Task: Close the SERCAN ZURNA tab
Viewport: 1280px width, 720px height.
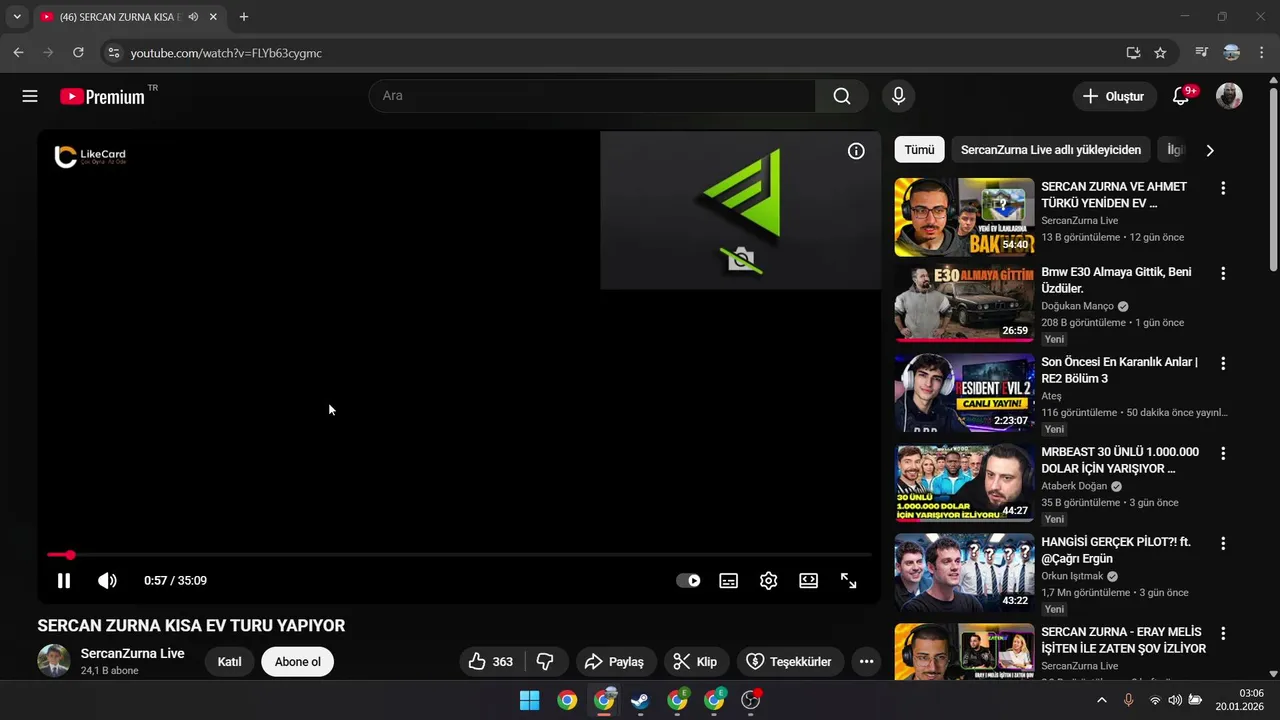Action: coord(213,17)
